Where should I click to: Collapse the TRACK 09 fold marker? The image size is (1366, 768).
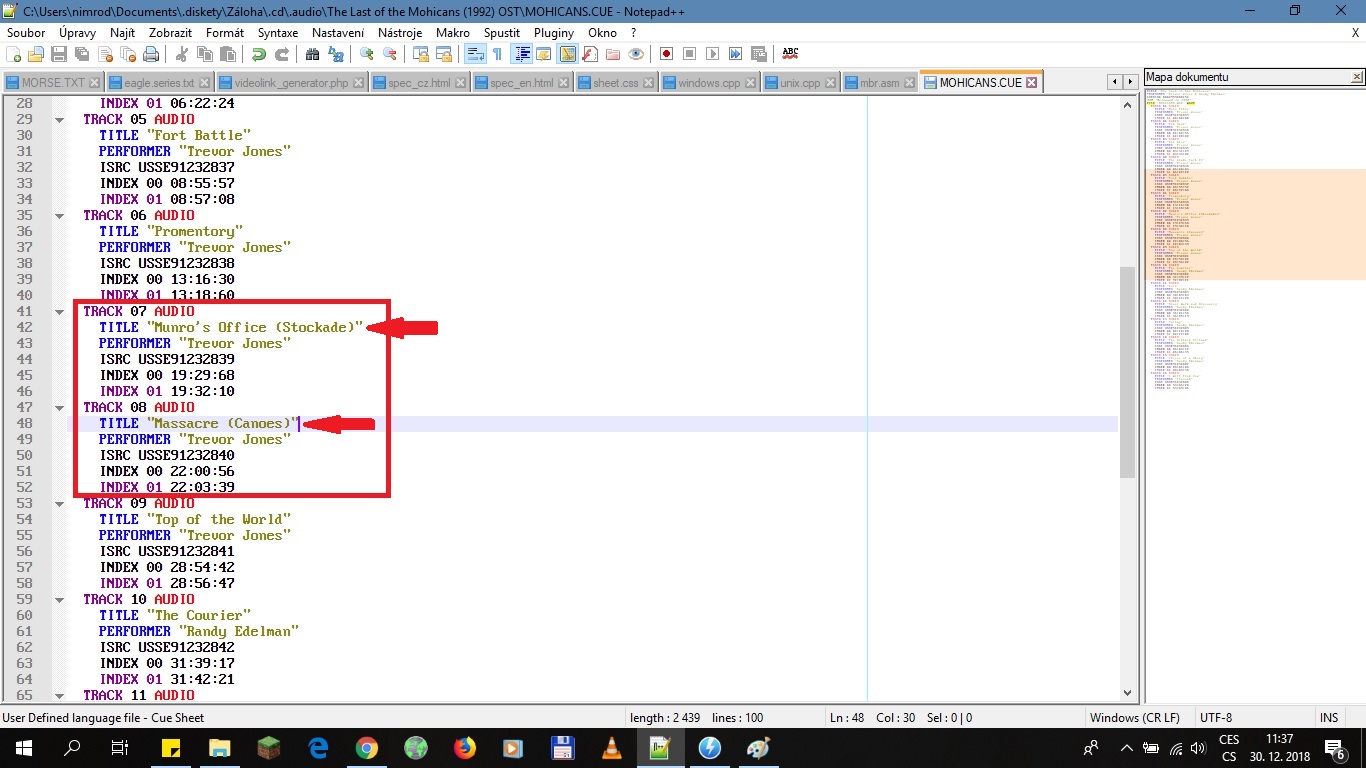(x=60, y=503)
